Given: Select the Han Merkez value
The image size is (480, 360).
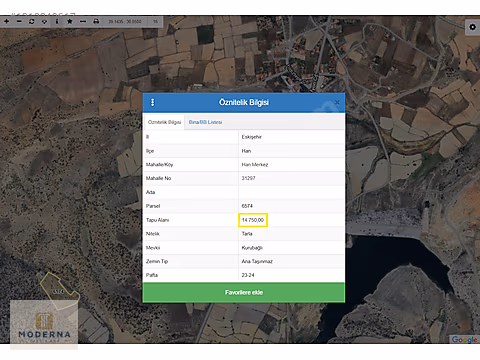Looking at the screenshot, I should [255, 165].
